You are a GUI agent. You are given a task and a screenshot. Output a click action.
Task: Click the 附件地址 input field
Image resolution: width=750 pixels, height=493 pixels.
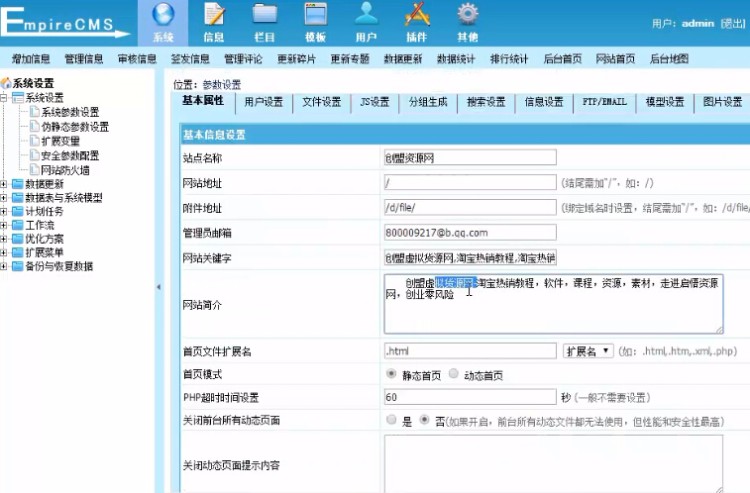point(470,208)
